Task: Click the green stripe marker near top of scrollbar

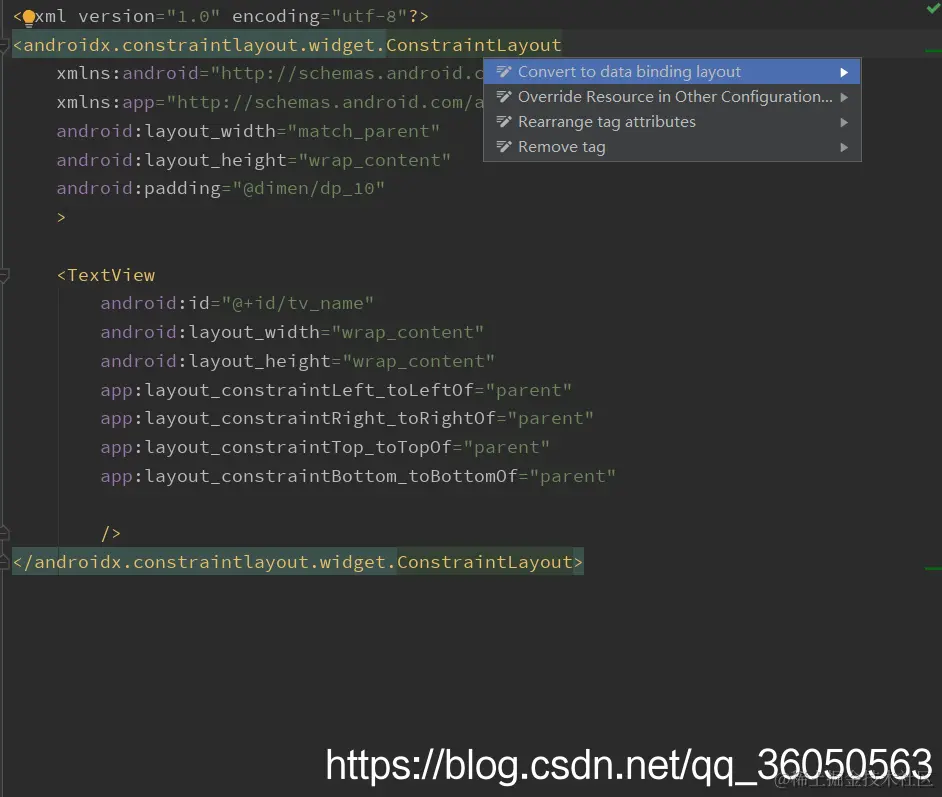Action: (934, 51)
